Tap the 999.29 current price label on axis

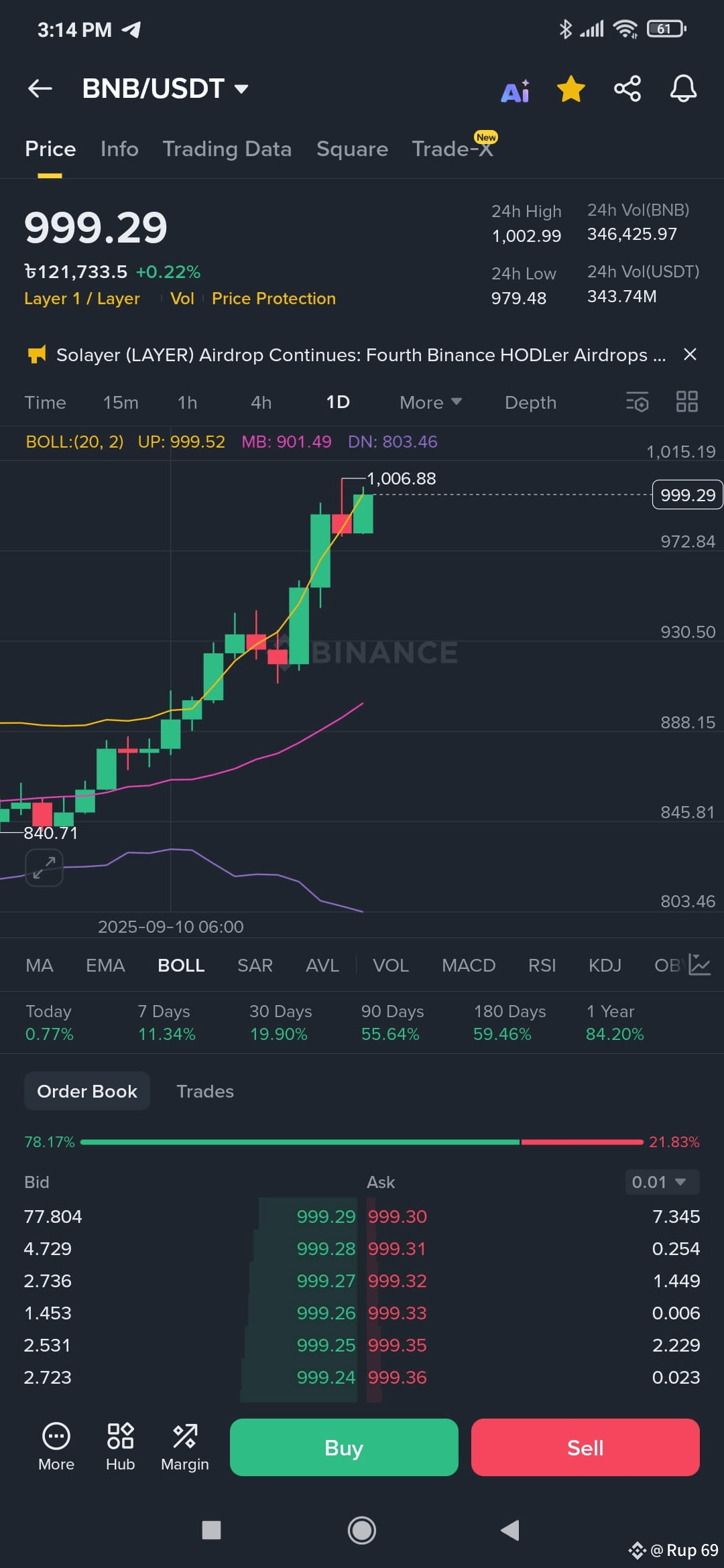click(687, 495)
